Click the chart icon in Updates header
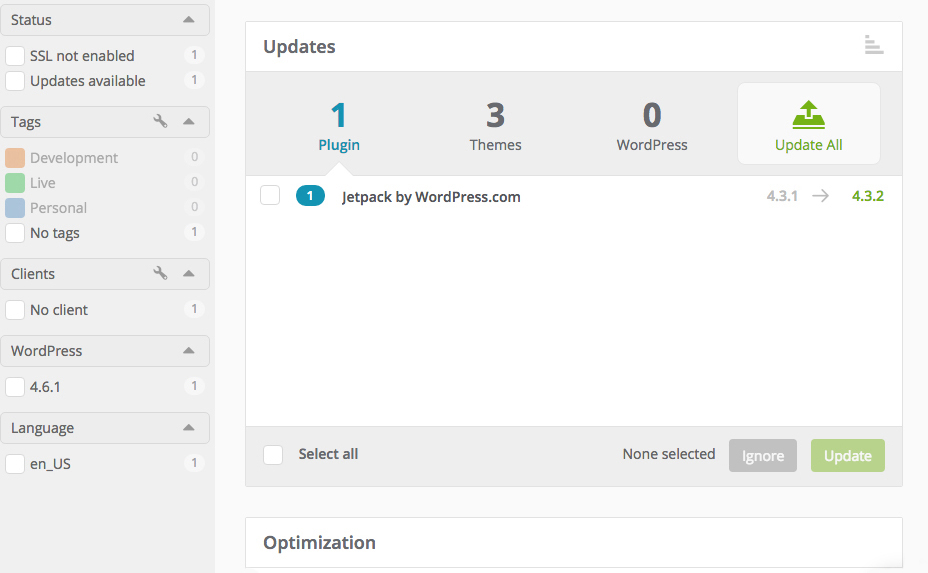 (874, 45)
